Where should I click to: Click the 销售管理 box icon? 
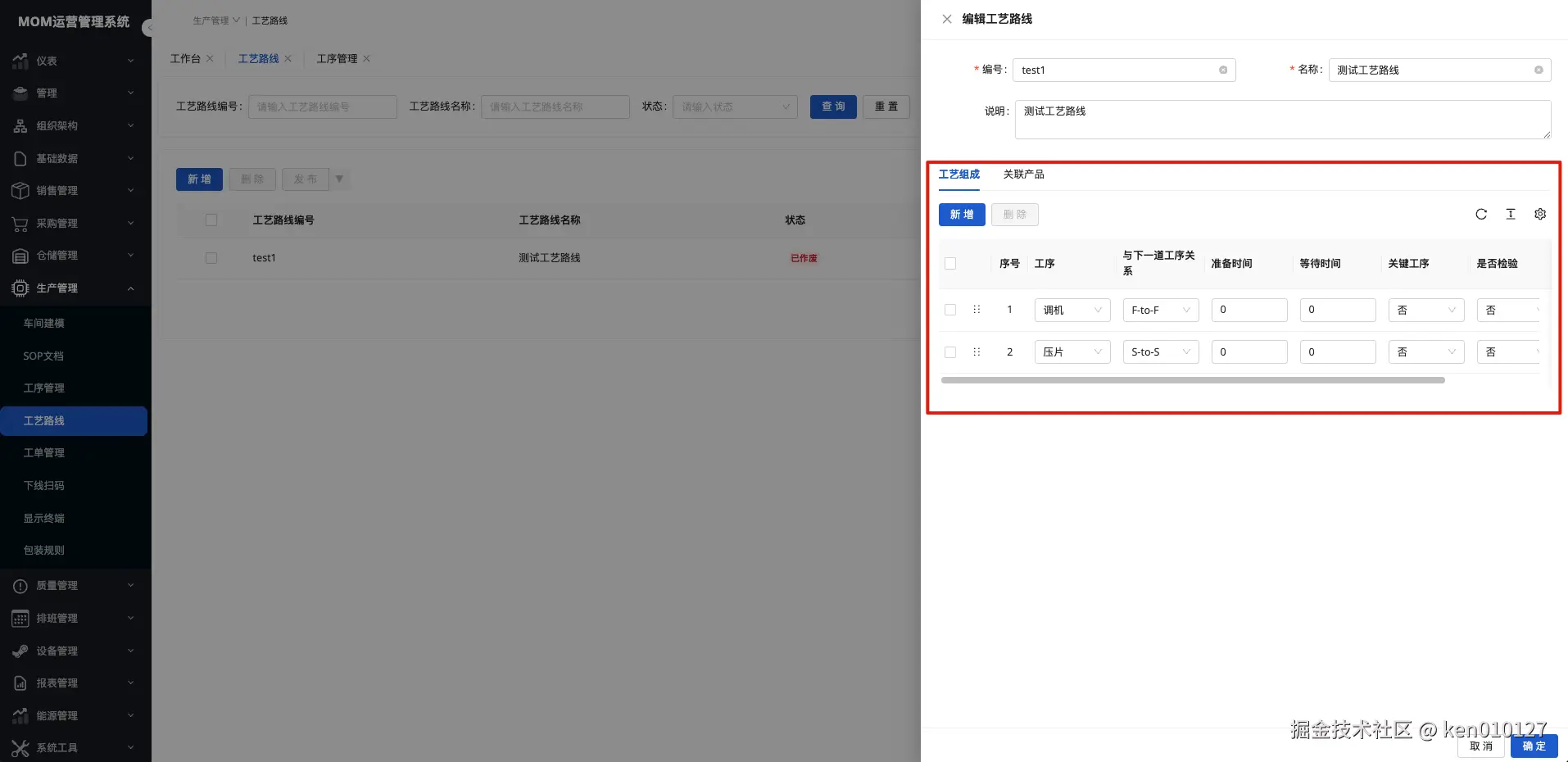pos(20,190)
